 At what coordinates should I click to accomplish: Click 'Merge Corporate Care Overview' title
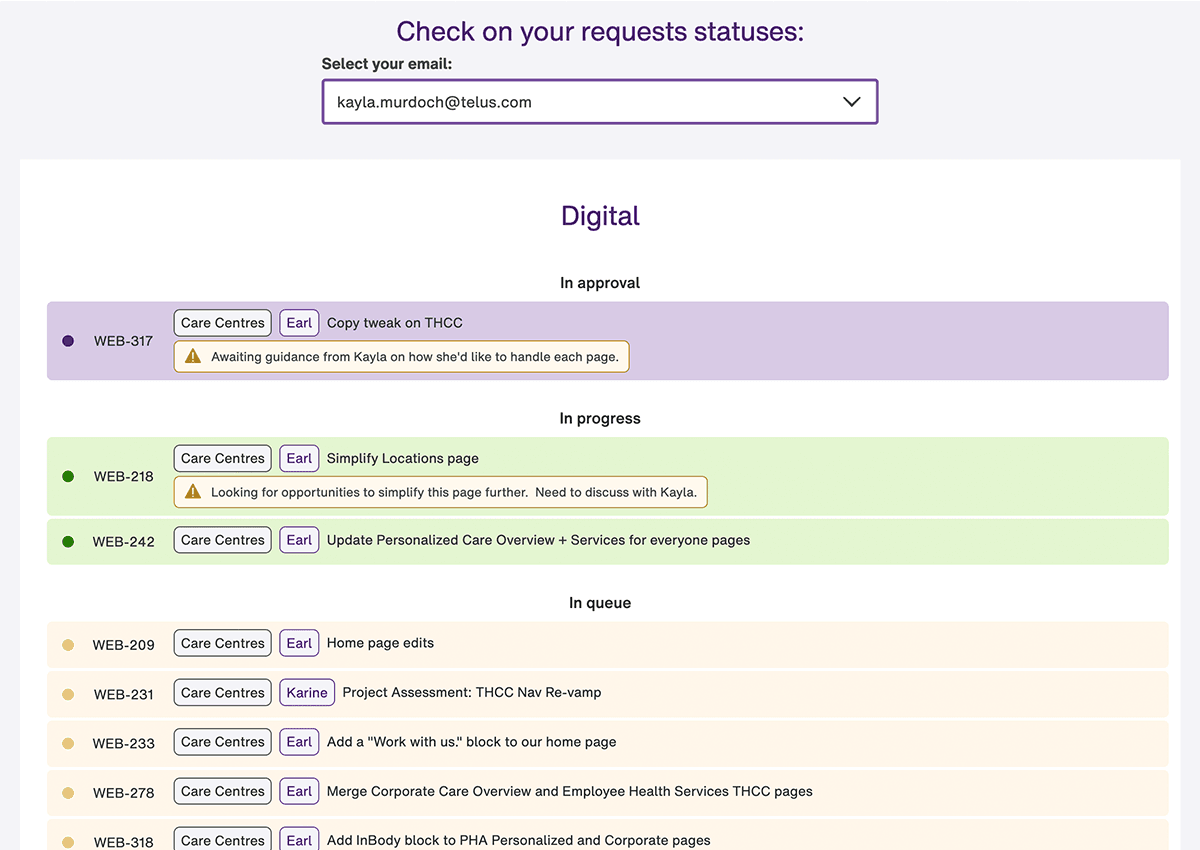[x=570, y=791]
